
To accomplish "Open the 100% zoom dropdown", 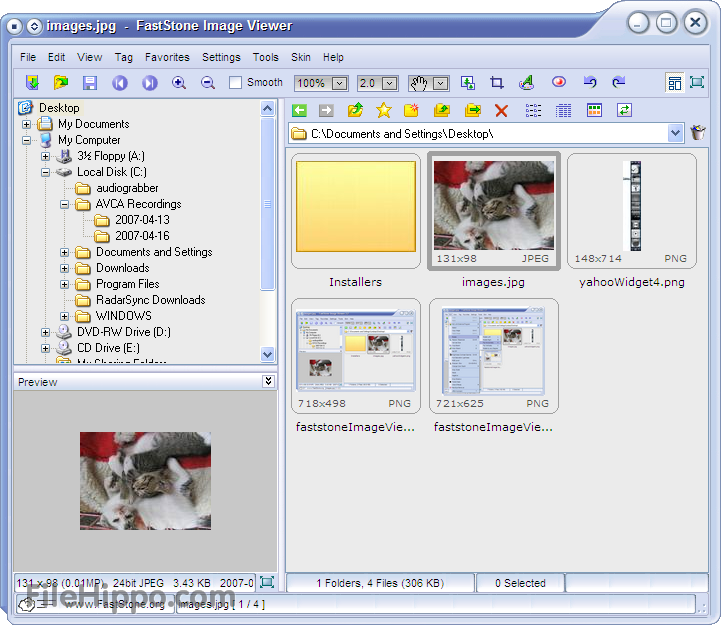I will pyautogui.click(x=339, y=84).
